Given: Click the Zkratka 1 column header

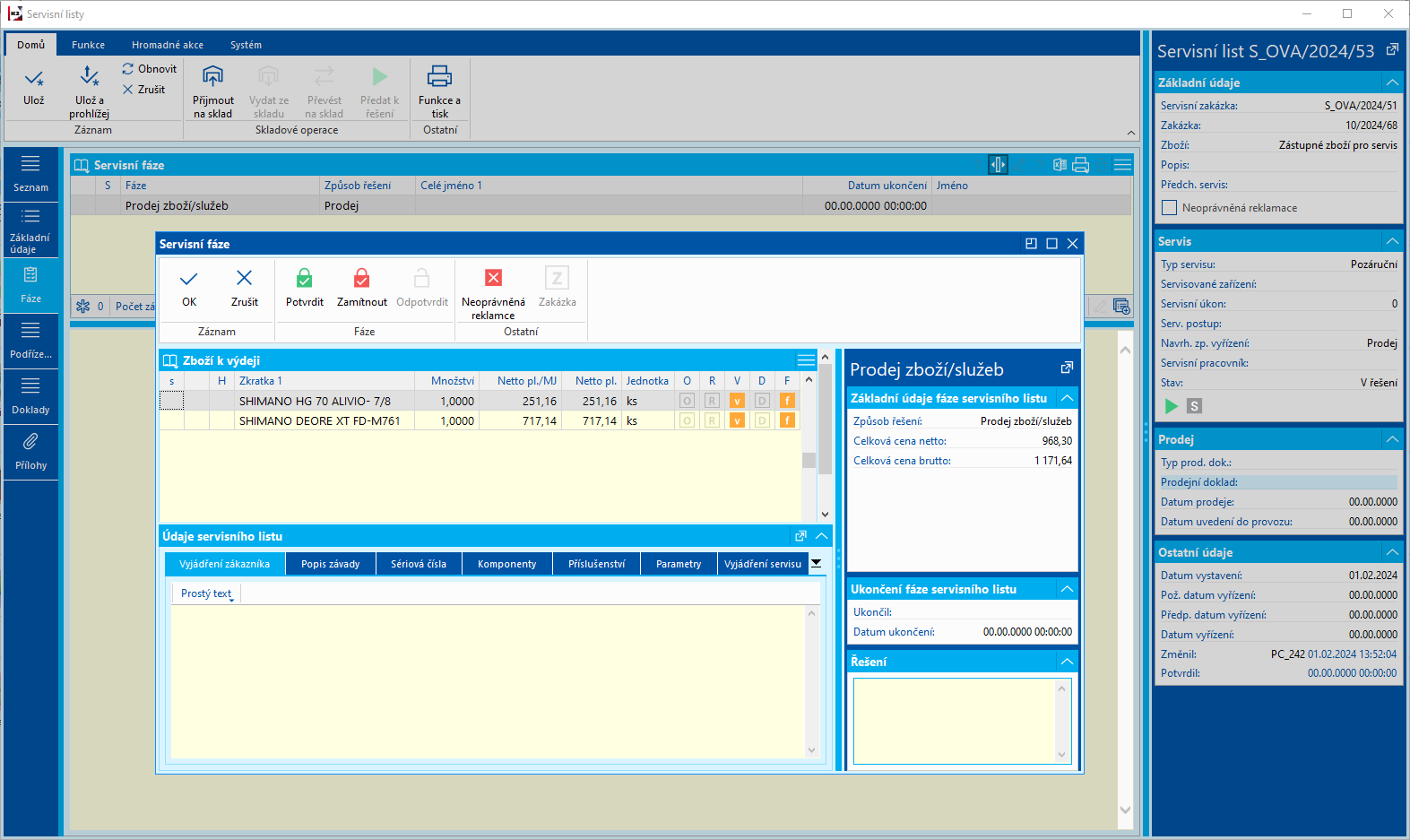Looking at the screenshot, I should (x=324, y=381).
